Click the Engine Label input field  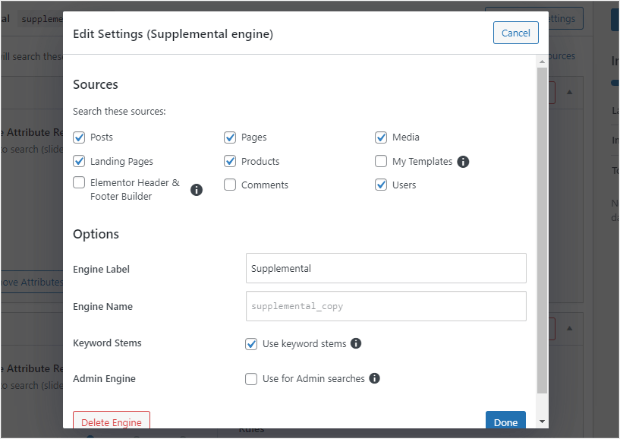(x=386, y=268)
